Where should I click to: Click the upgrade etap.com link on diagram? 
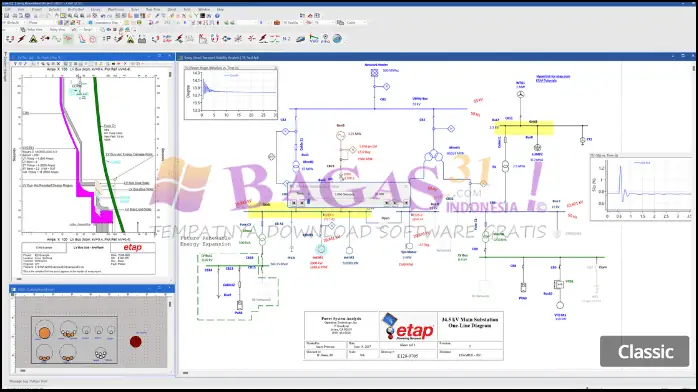(552, 77)
